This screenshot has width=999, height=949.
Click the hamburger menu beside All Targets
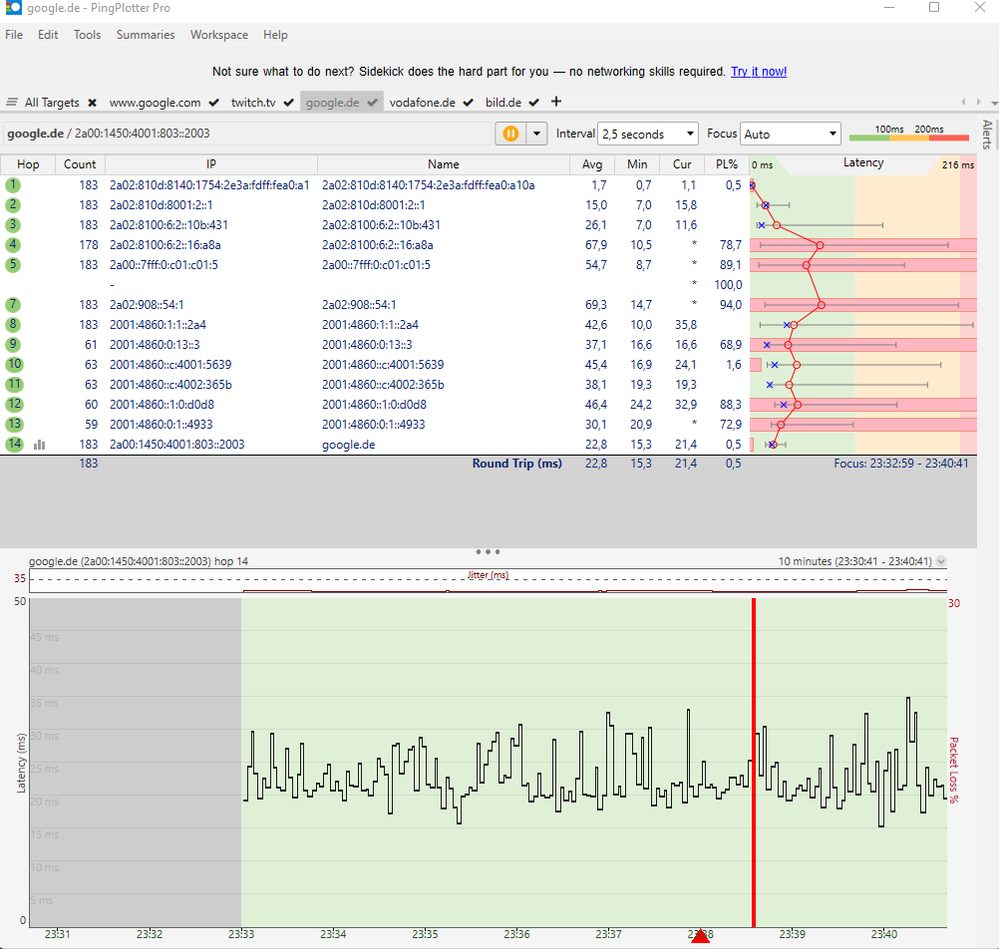pos(14,101)
